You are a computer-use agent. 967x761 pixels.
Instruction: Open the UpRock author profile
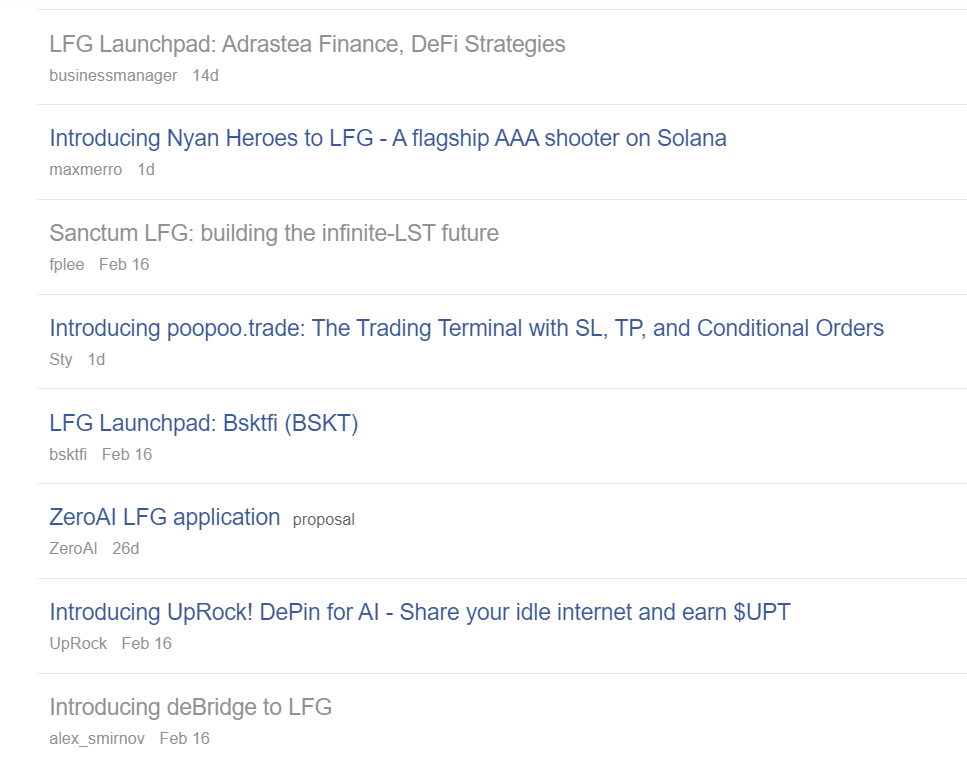click(x=78, y=643)
